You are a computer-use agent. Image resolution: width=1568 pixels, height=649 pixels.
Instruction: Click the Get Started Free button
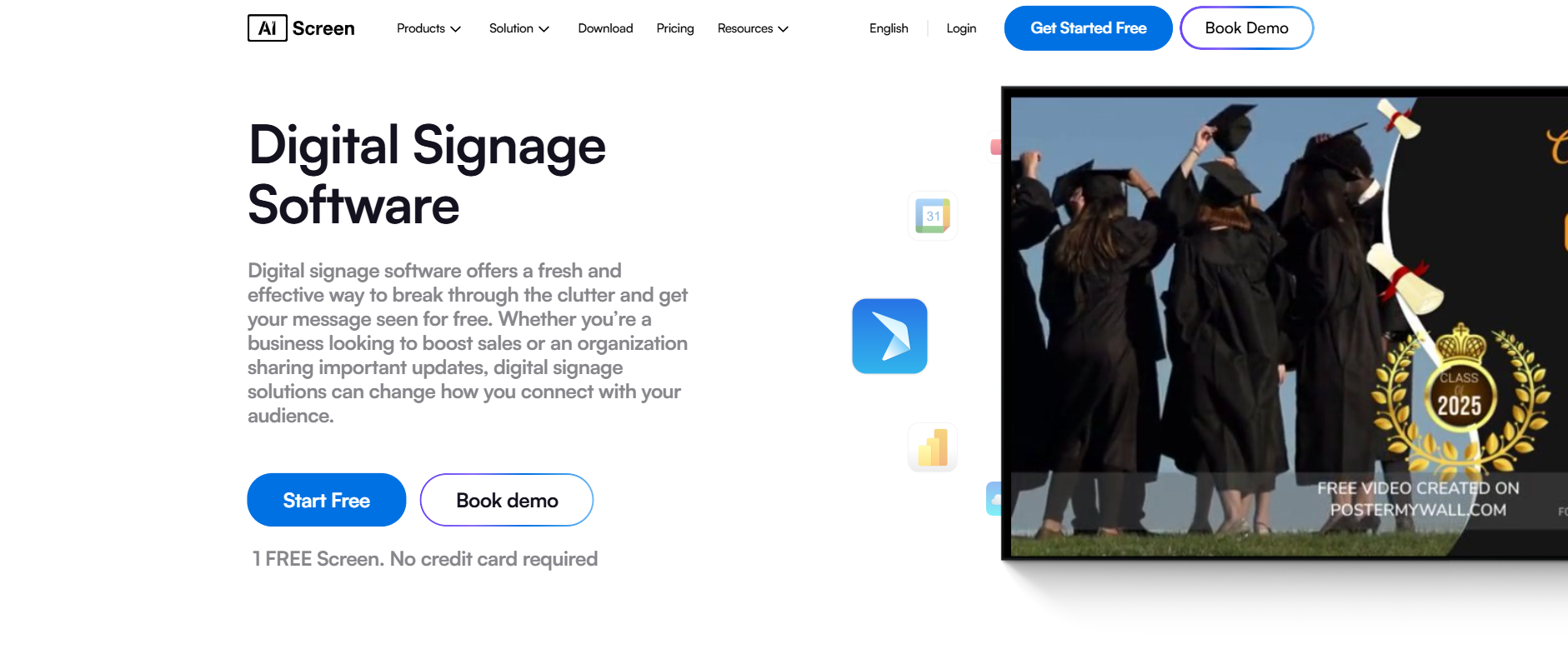tap(1089, 28)
